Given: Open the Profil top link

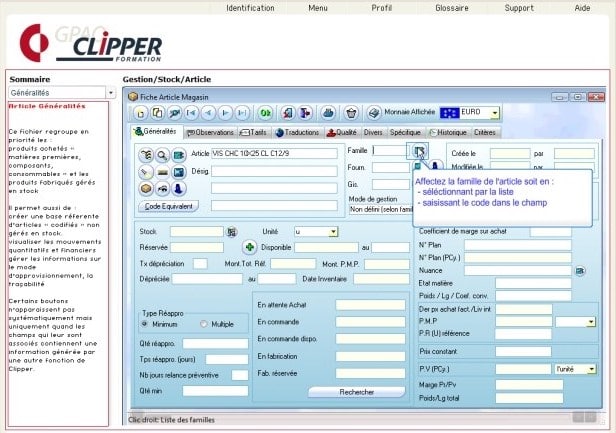Looking at the screenshot, I should (x=381, y=8).
